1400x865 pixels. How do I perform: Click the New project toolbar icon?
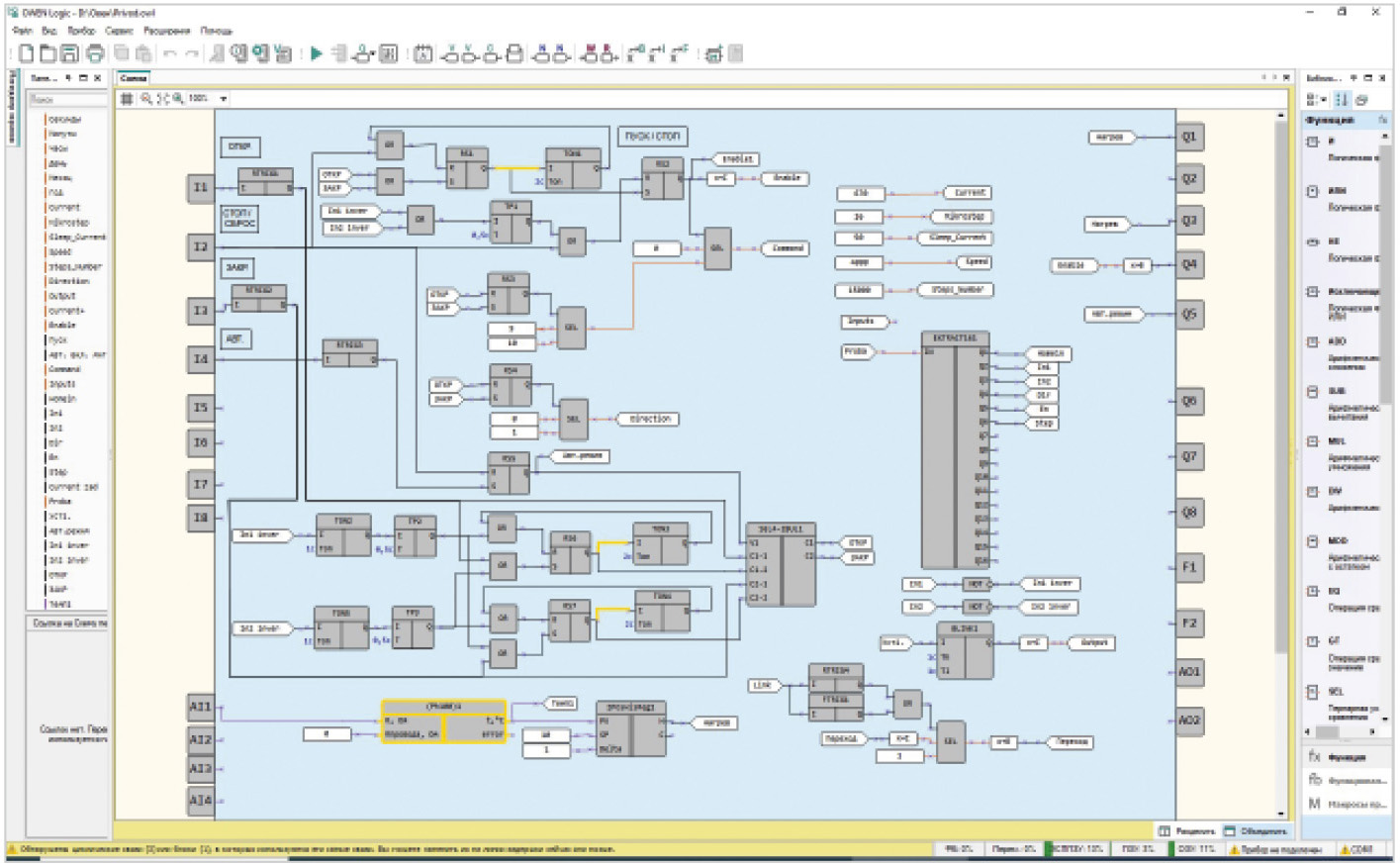coord(27,53)
